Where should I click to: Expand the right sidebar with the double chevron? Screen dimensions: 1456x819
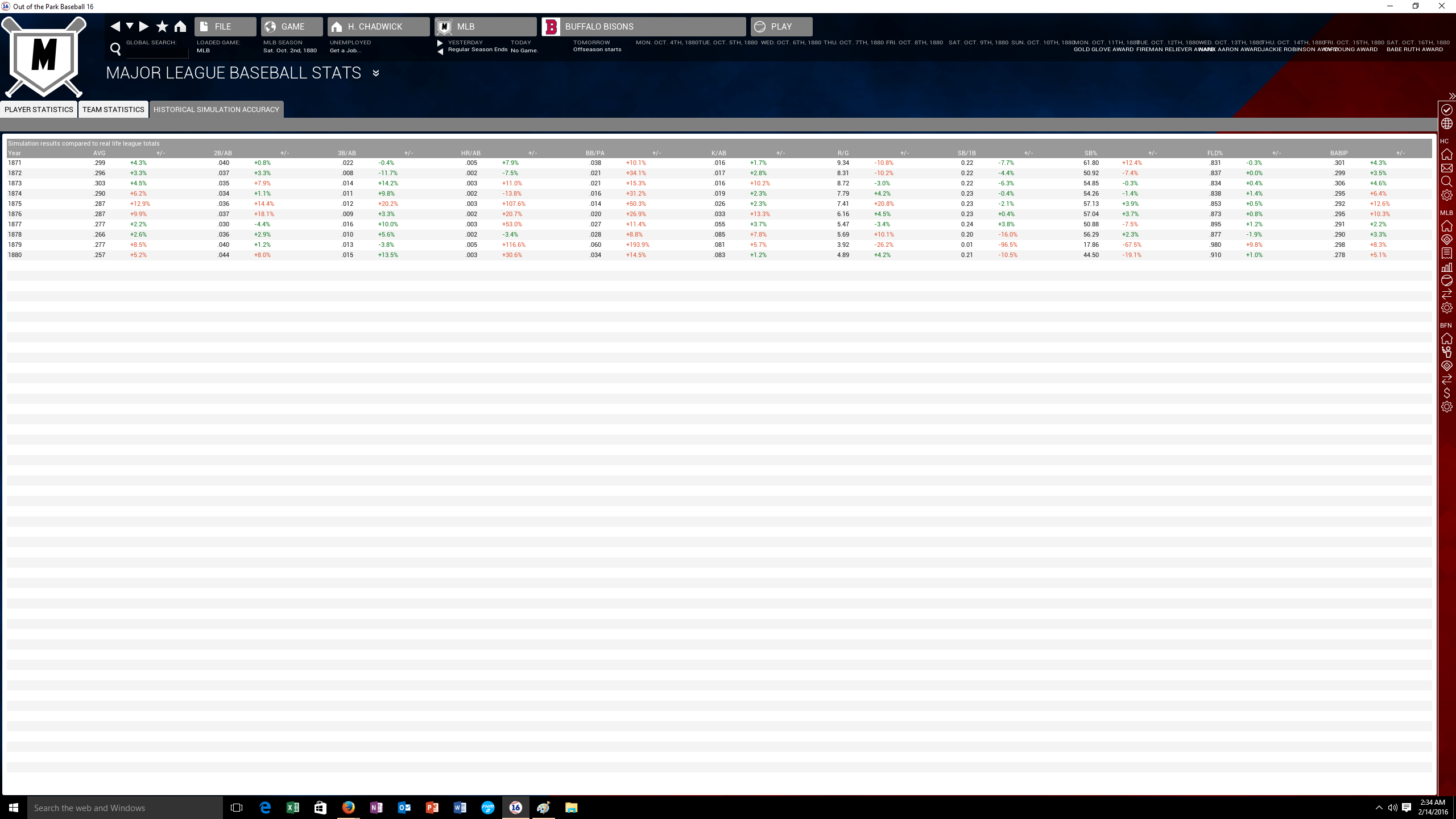[x=1451, y=96]
